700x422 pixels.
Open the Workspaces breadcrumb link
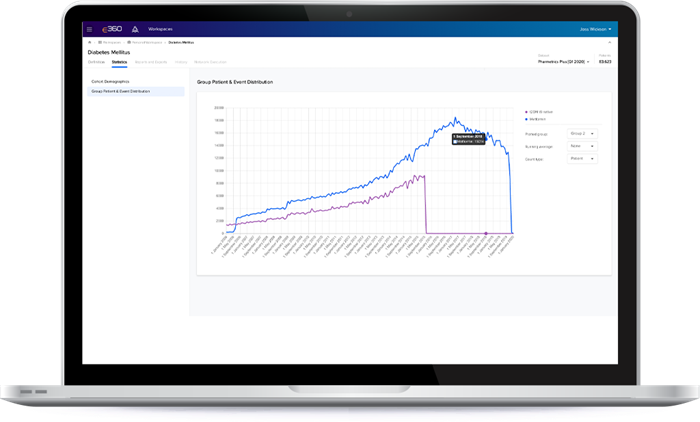[110, 42]
